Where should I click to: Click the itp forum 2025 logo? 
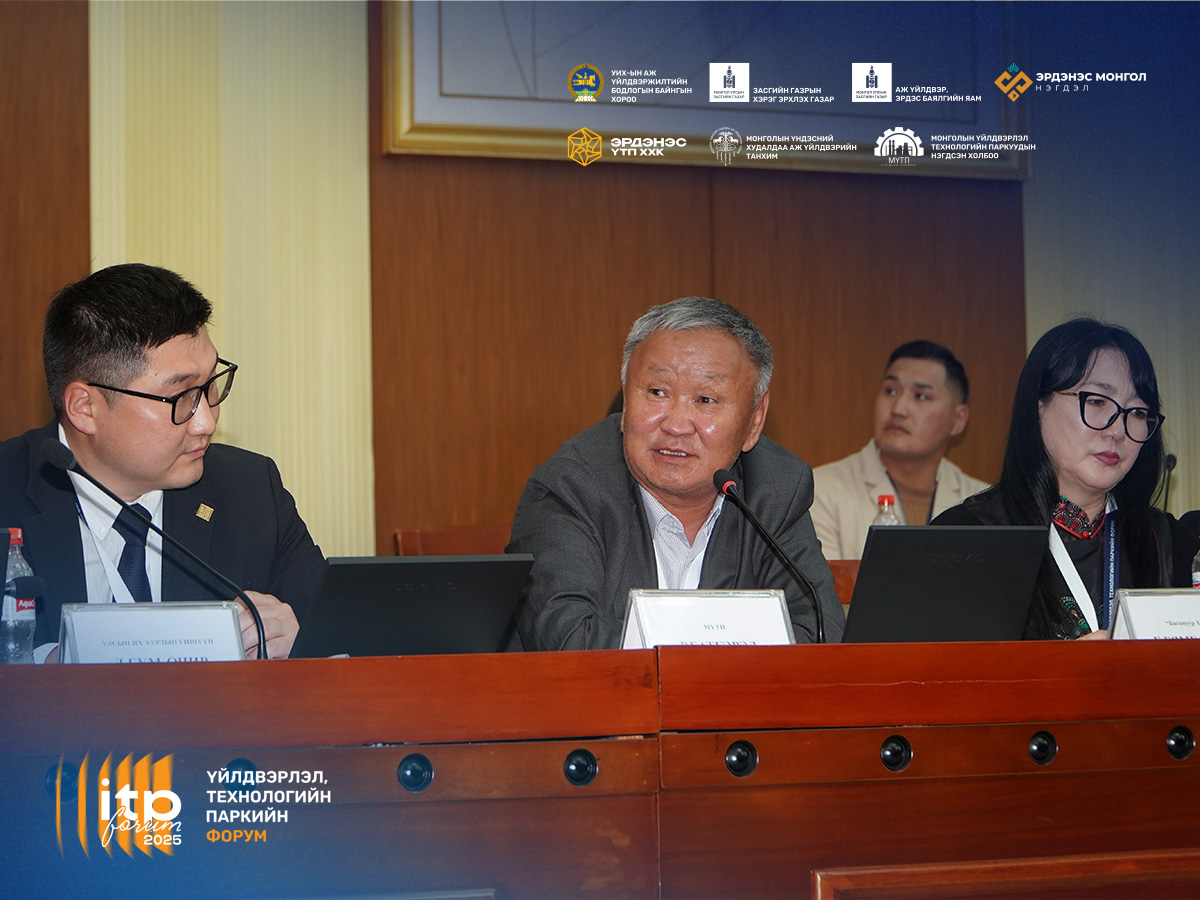coord(120,804)
